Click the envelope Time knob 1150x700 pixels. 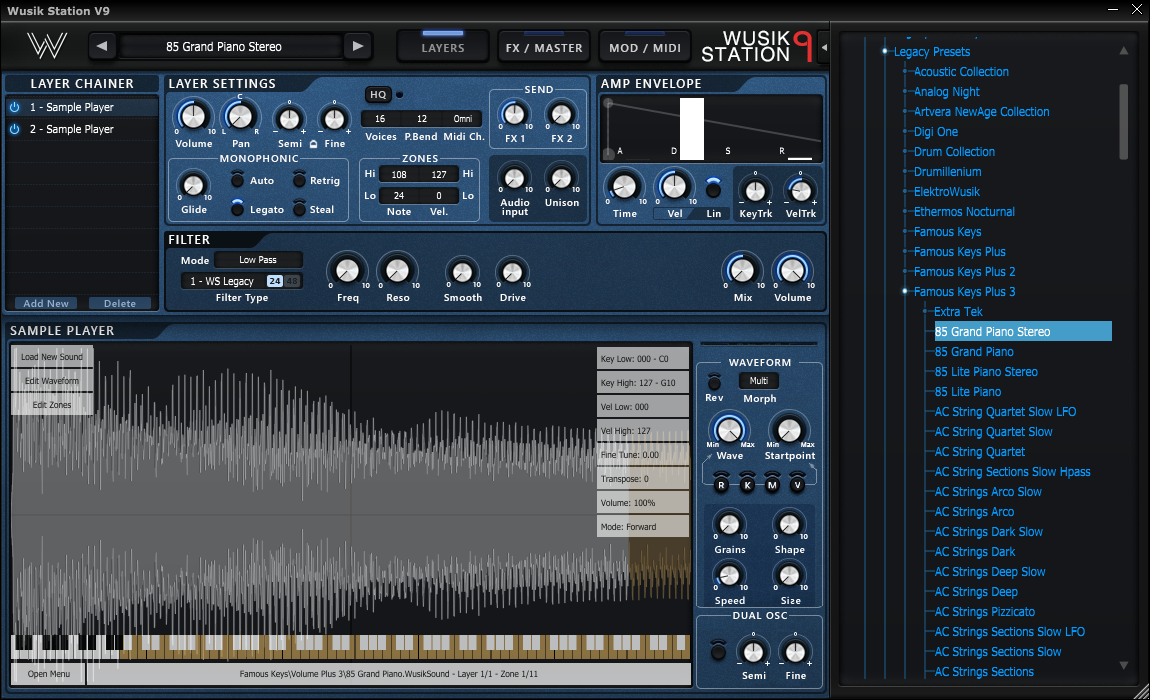pos(624,187)
